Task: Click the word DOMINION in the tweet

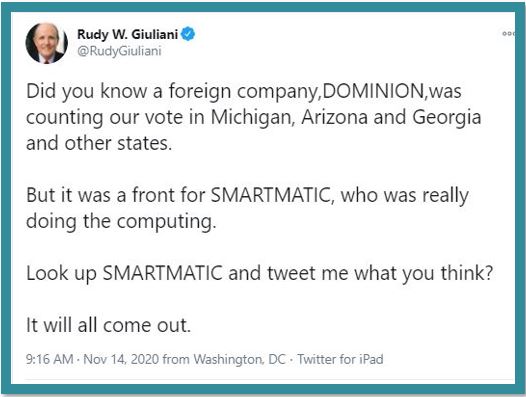Action: 373,91
